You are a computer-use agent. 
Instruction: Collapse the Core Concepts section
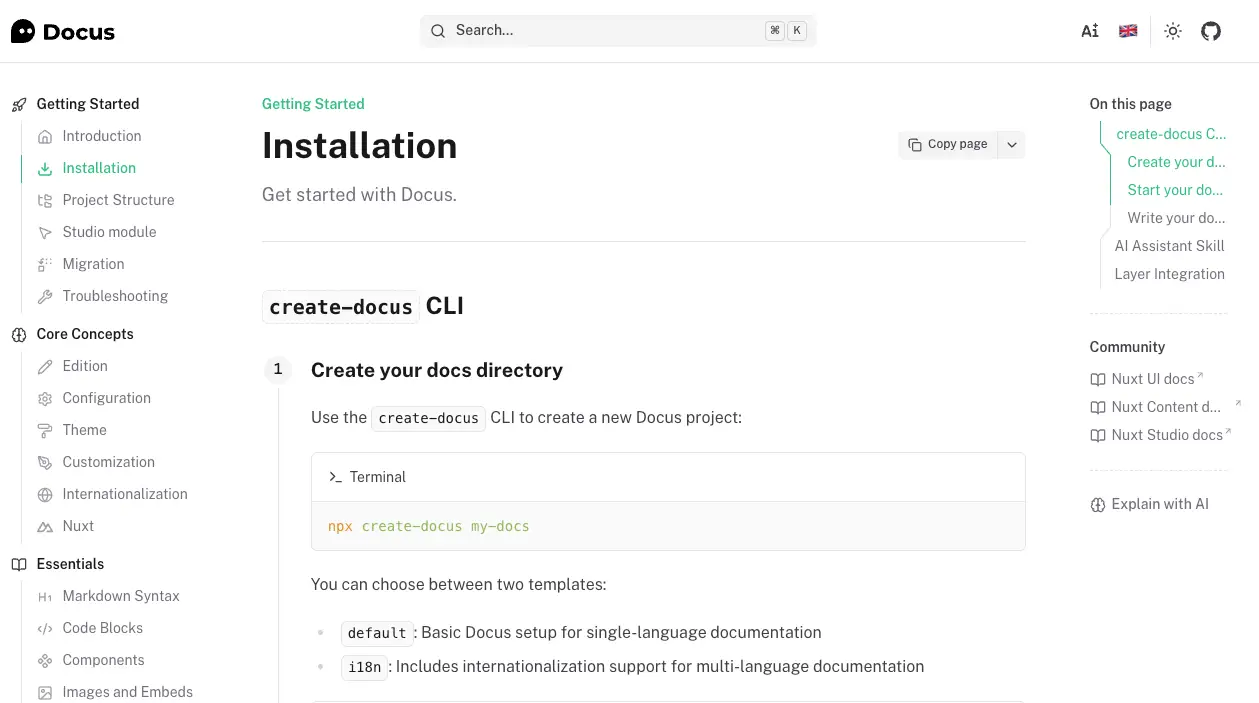click(x=85, y=334)
